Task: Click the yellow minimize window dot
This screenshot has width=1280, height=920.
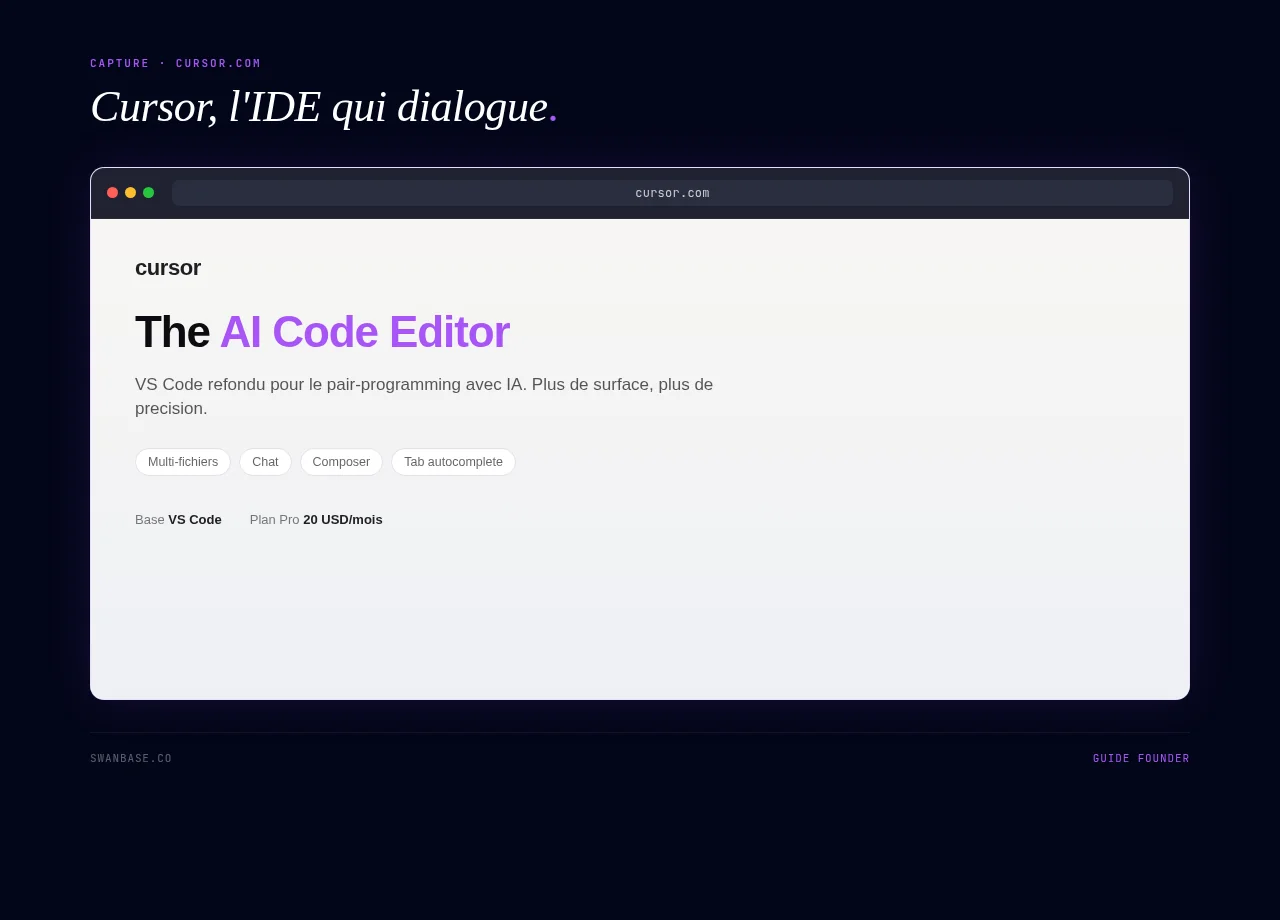Action: pos(131,193)
